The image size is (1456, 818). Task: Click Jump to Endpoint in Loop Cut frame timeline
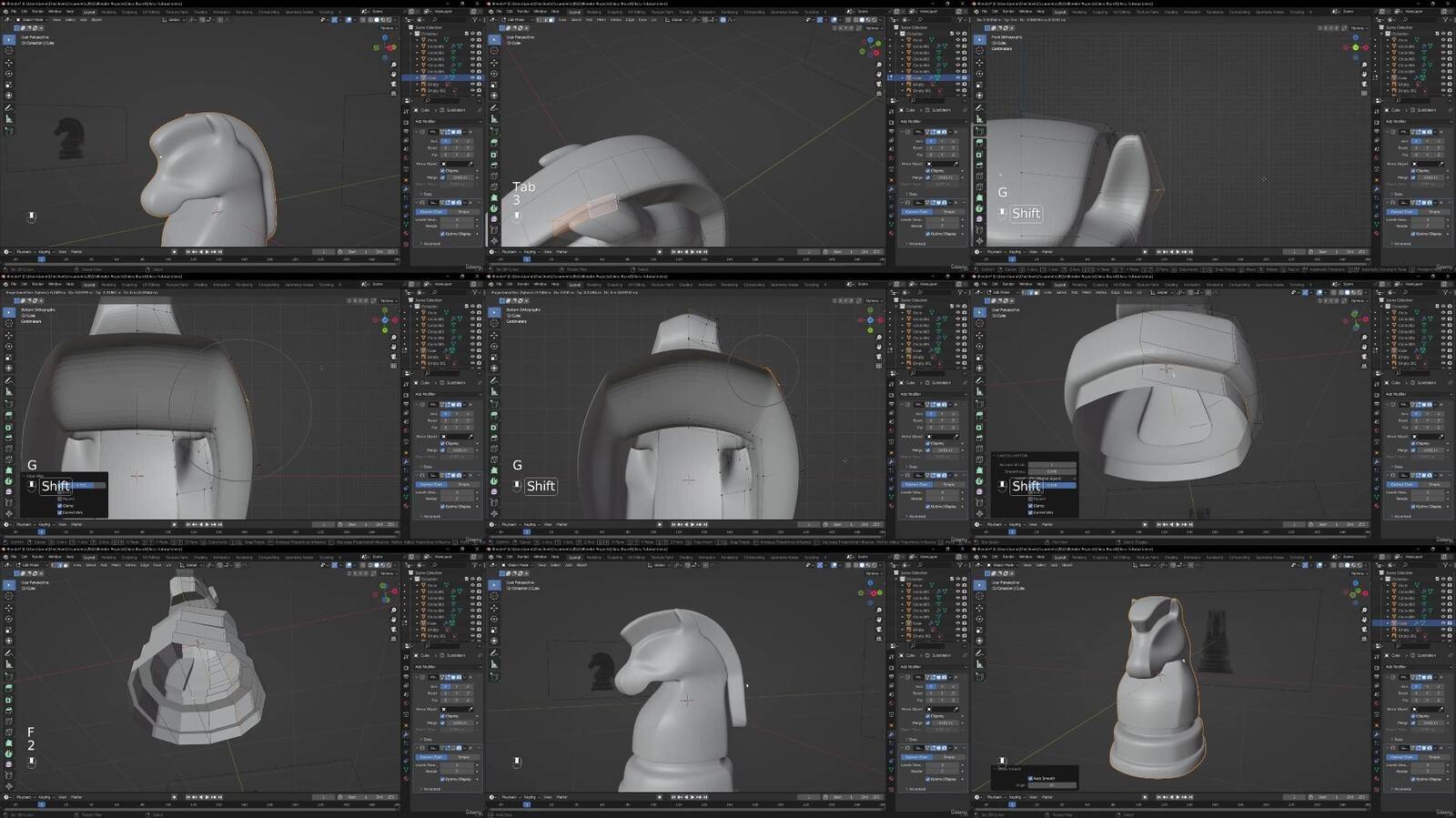coord(1190,525)
